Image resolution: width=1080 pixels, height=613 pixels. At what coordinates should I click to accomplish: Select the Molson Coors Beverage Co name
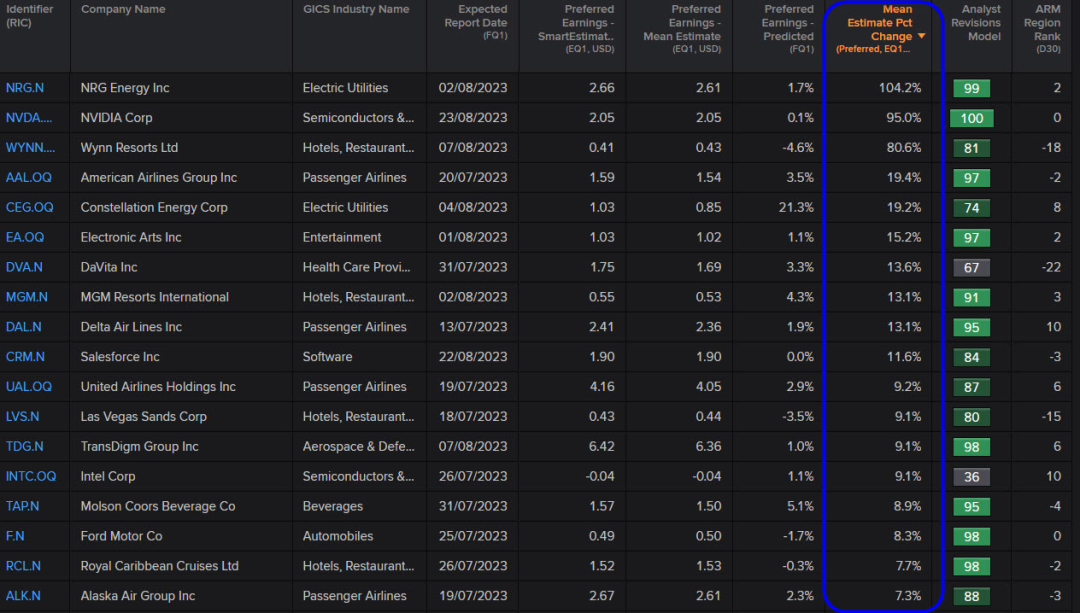[158, 506]
